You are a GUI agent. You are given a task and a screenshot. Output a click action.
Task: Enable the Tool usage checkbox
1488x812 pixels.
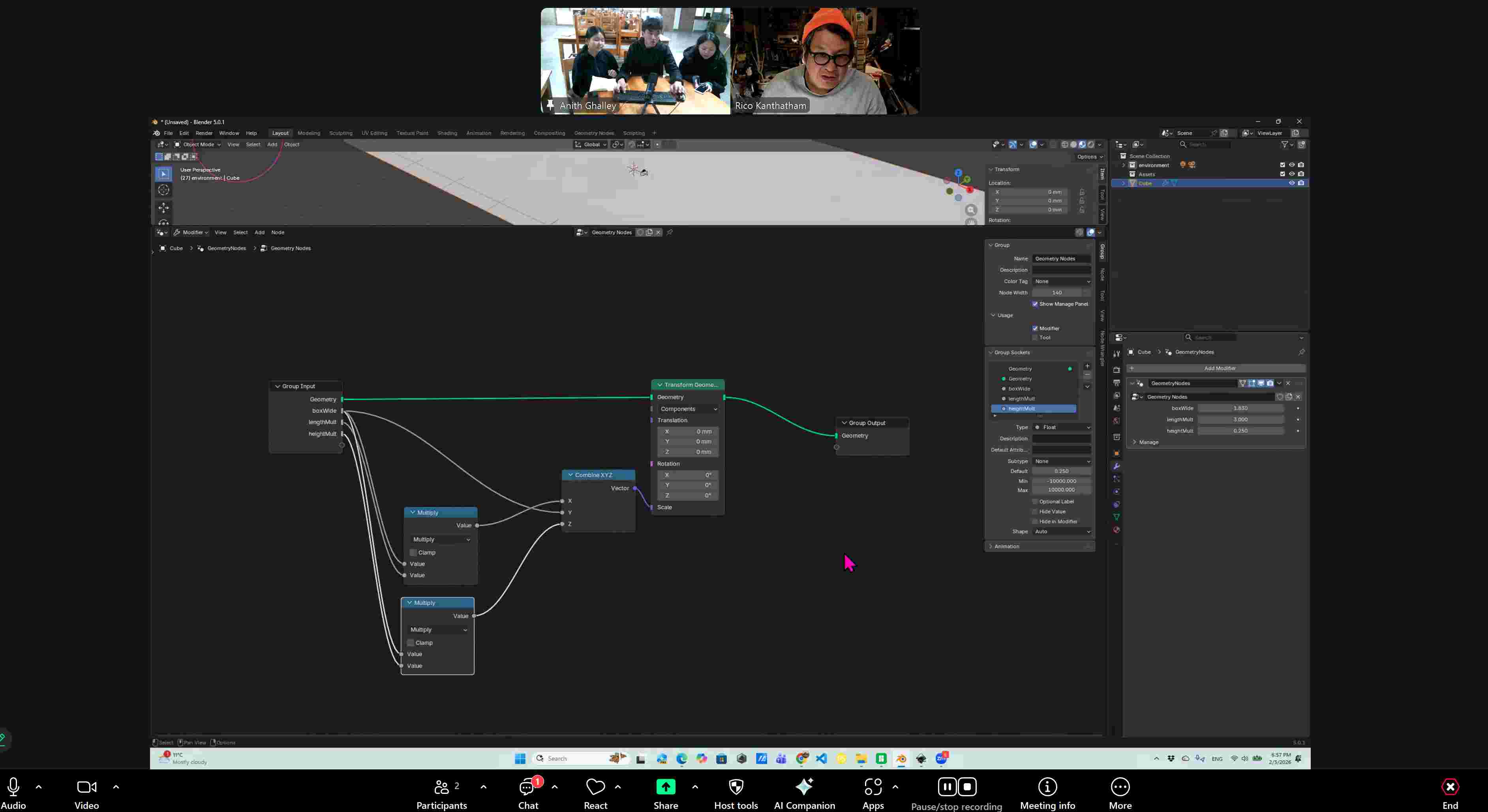point(1034,338)
